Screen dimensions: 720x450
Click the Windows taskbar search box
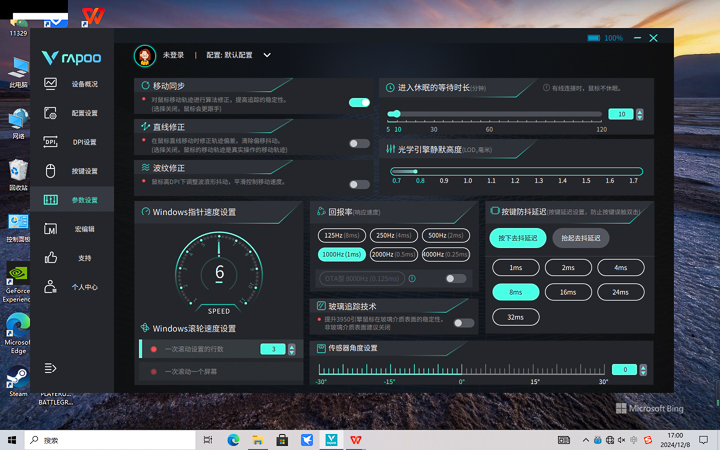click(x=110, y=440)
